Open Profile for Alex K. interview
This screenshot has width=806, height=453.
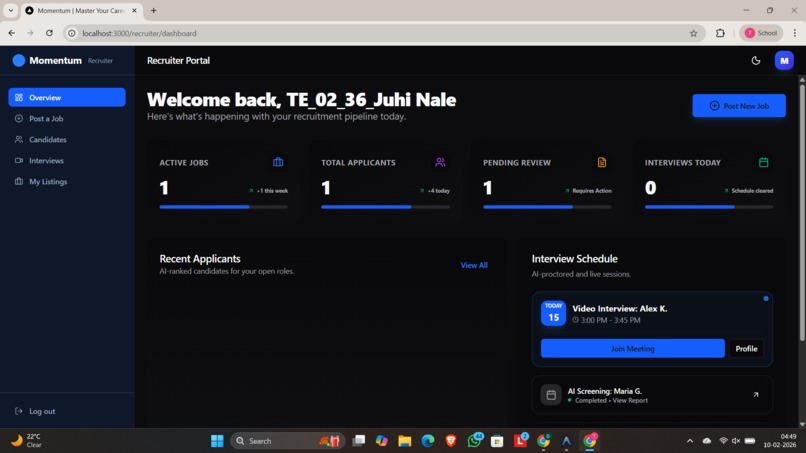point(746,349)
